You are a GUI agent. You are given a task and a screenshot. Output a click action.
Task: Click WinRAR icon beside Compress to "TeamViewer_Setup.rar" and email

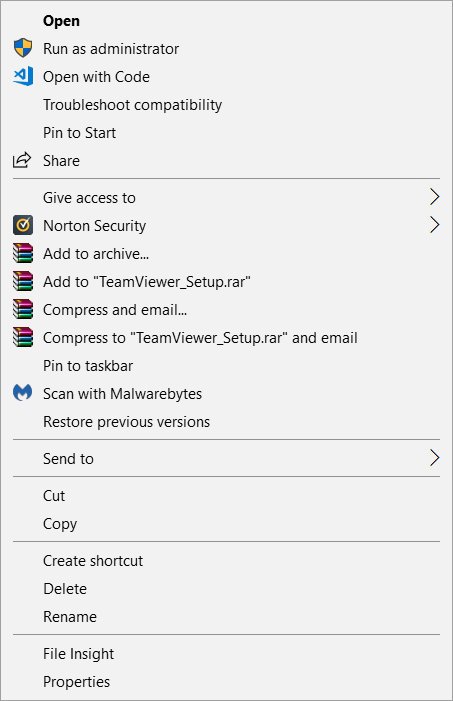pos(23,337)
